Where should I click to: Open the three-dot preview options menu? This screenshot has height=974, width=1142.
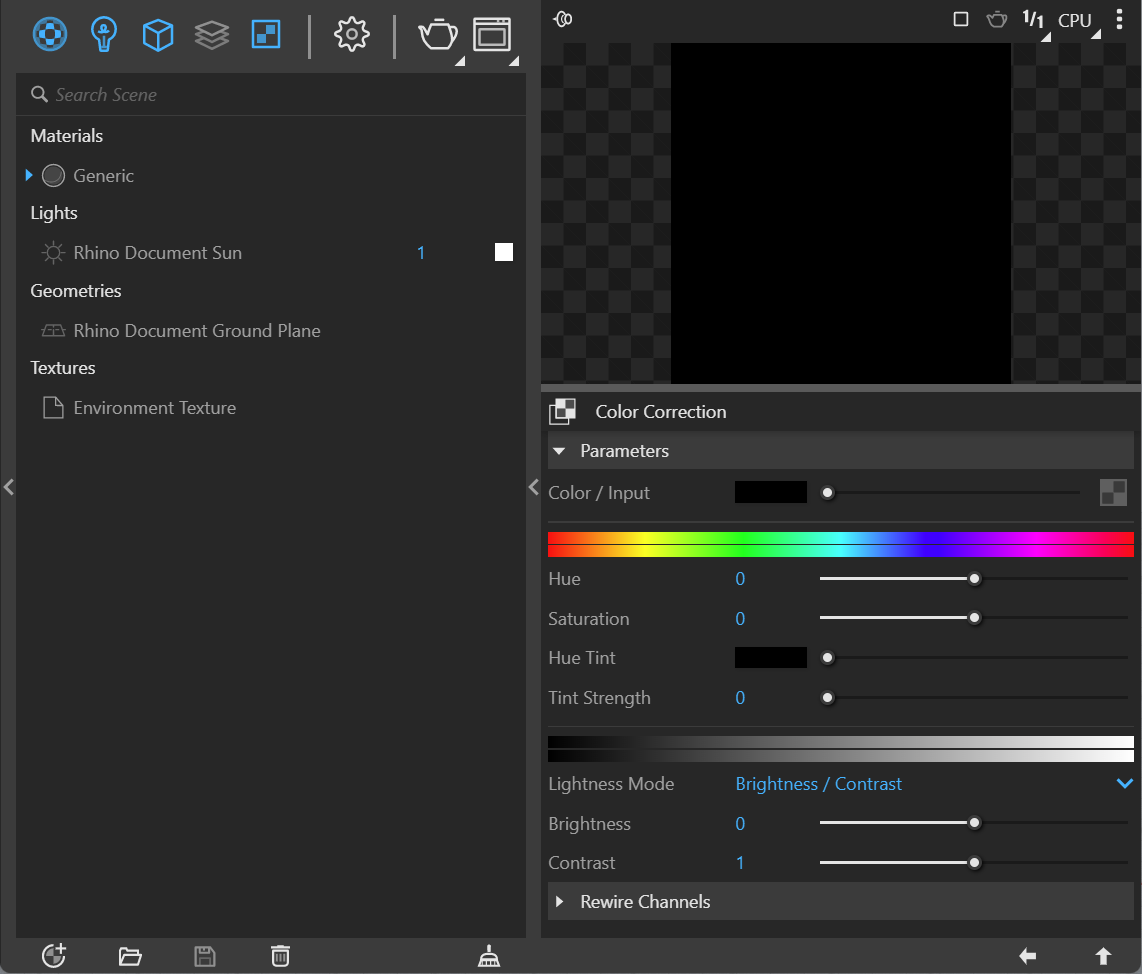[x=1119, y=19]
